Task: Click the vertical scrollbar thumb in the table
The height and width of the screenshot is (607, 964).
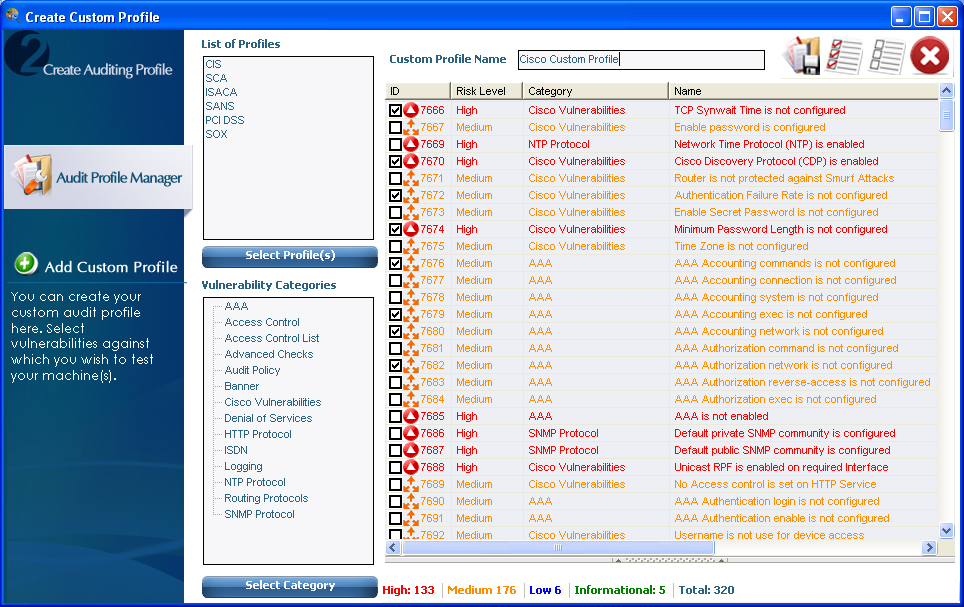Action: 946,116
